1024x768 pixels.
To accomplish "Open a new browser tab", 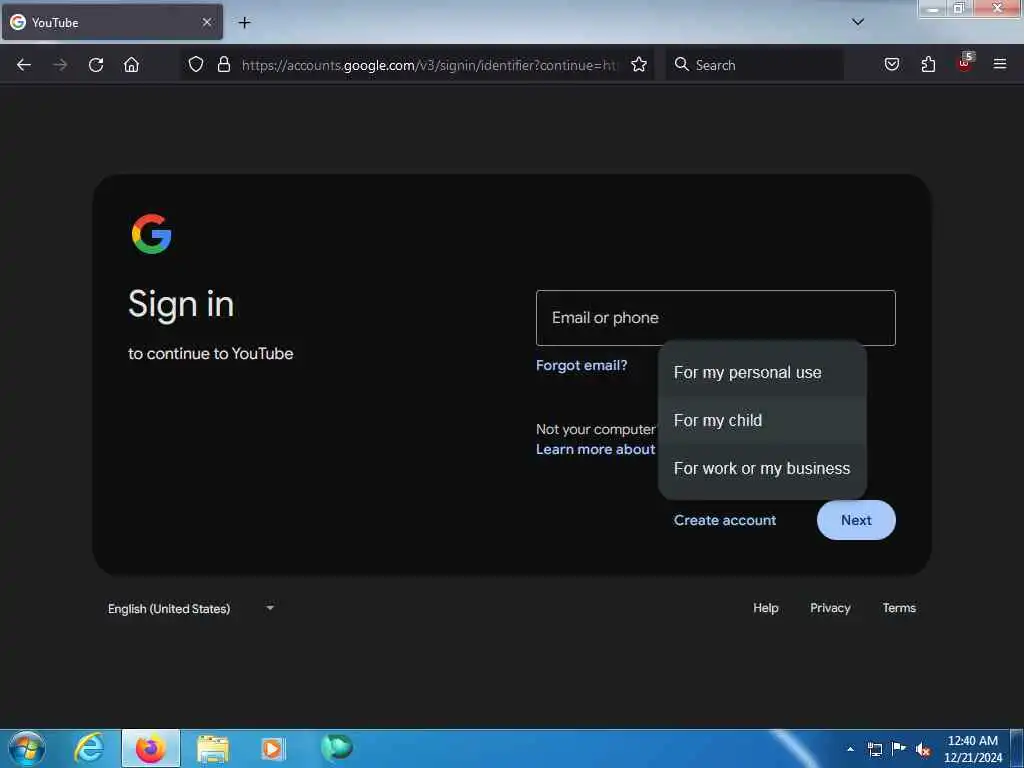I will [x=244, y=23].
